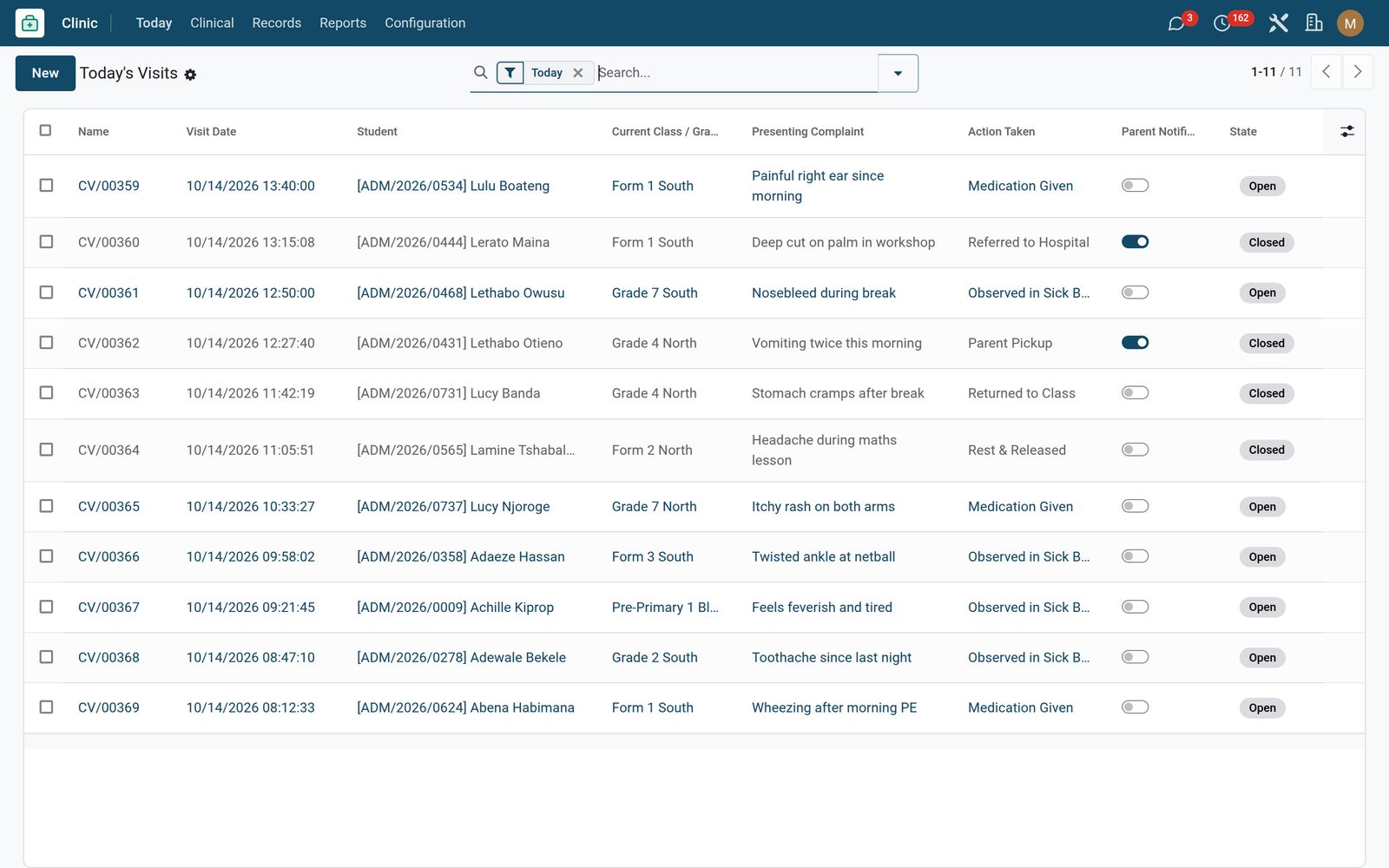Open the company switcher building icon

pyautogui.click(x=1314, y=23)
